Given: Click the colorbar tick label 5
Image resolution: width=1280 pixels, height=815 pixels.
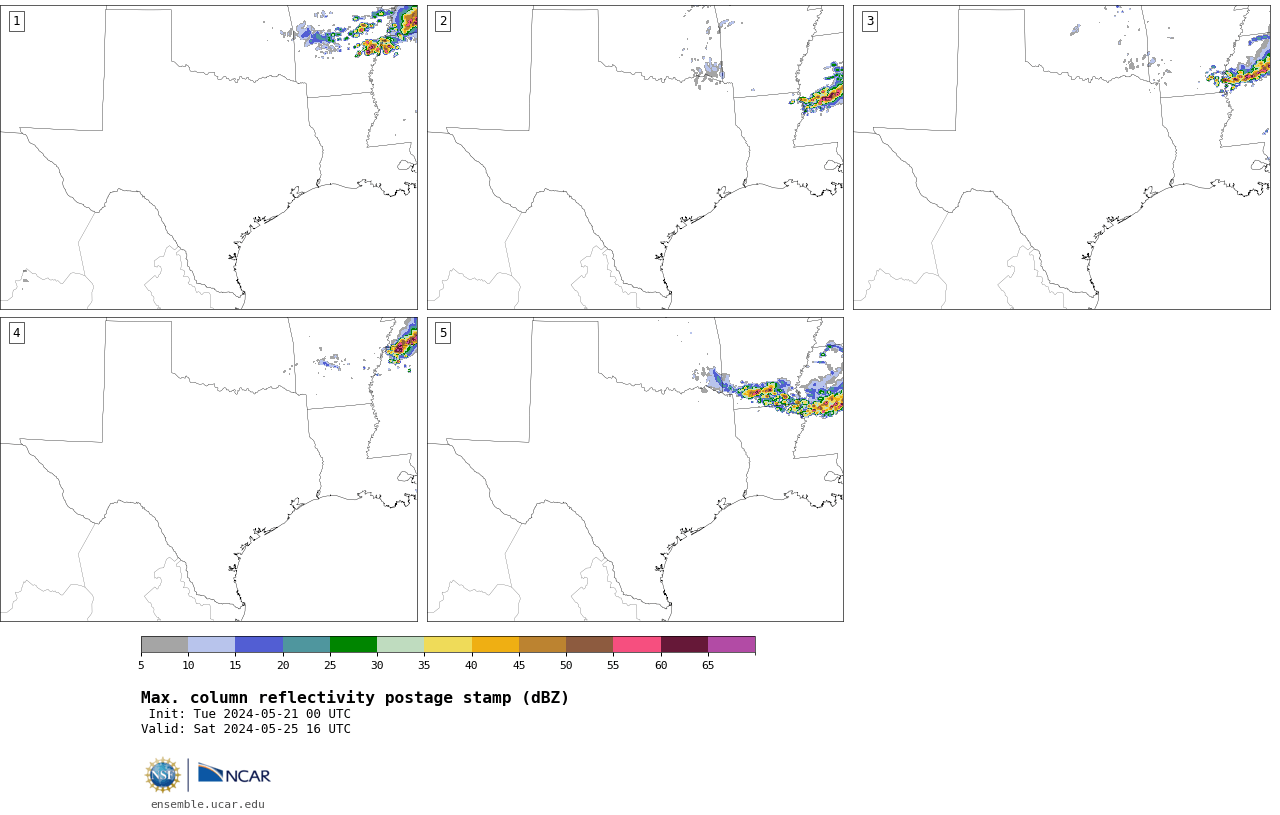Looking at the screenshot, I should tap(141, 665).
